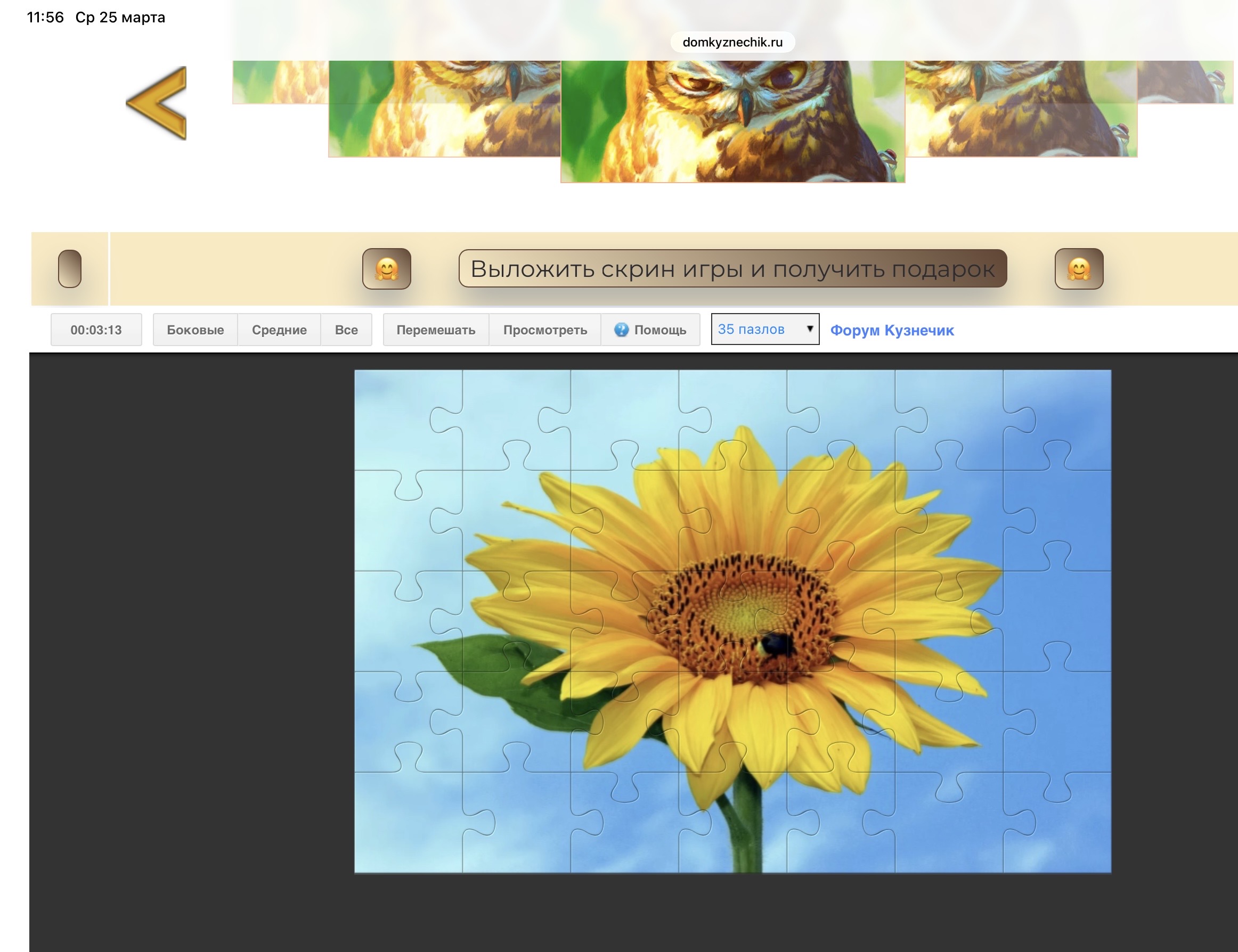This screenshot has height=952, width=1238.
Task: Preview the image with Просмотреть
Action: point(545,330)
